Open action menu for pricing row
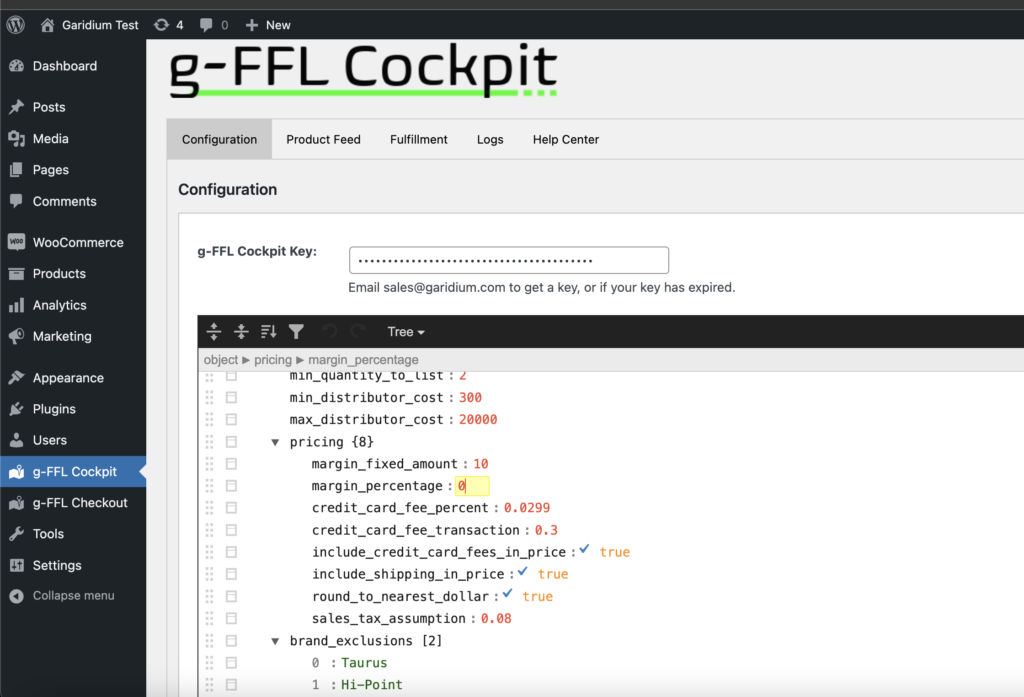Viewport: 1024px width, 697px height. pyautogui.click(x=231, y=442)
